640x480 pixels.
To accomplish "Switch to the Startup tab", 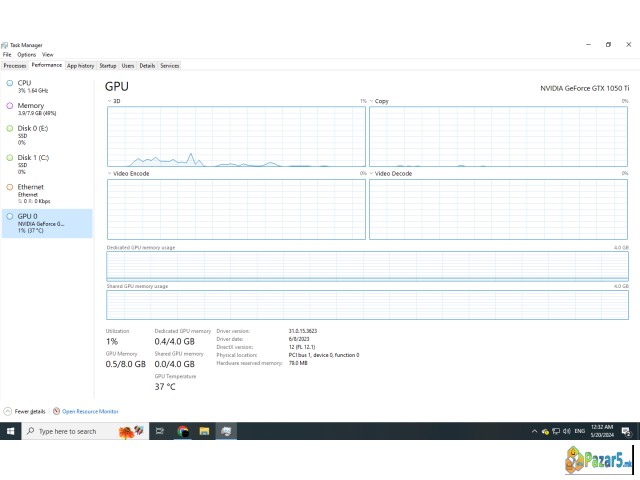I will coord(107,65).
